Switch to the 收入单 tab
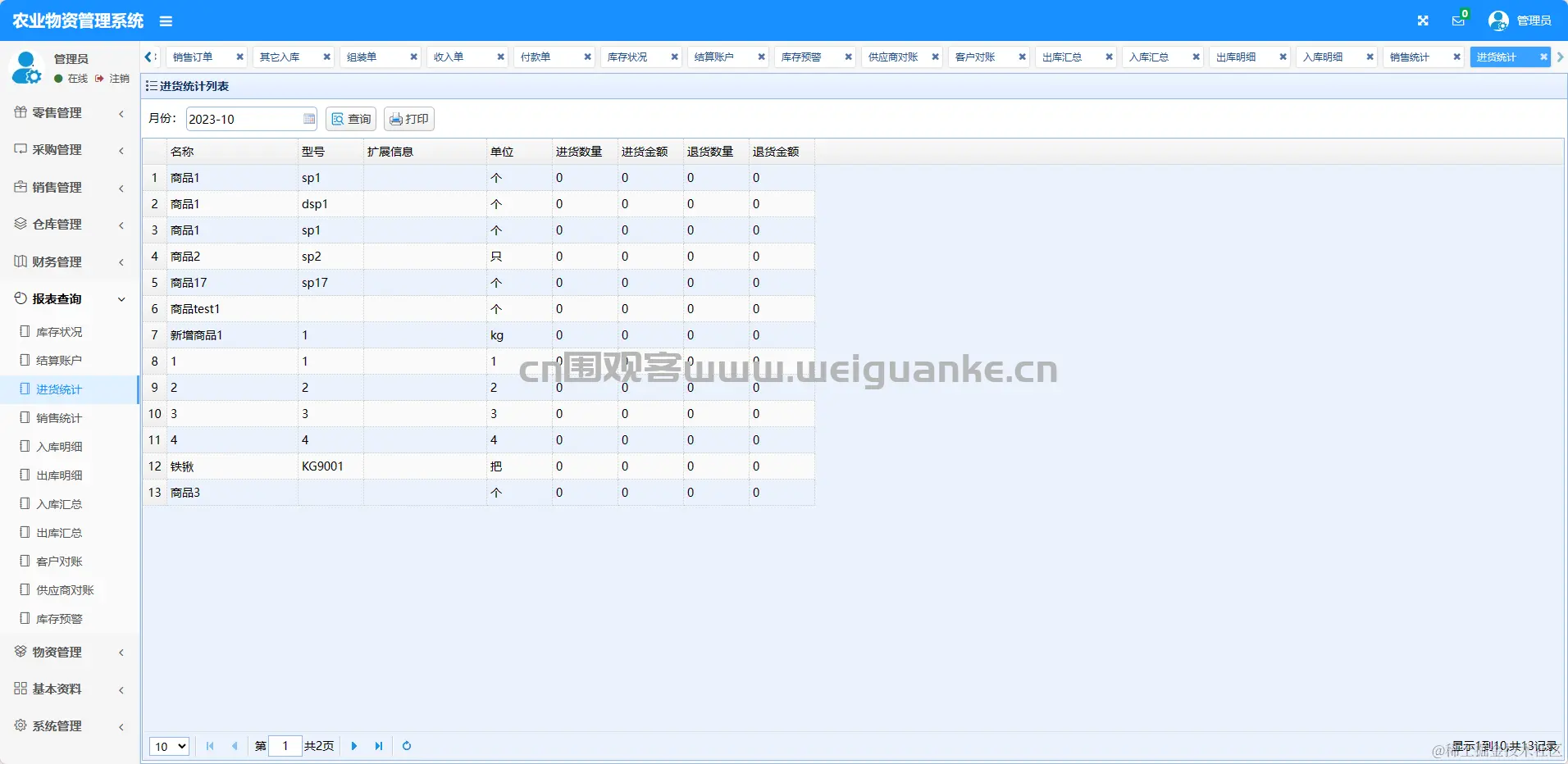Image resolution: width=1568 pixels, height=764 pixels. (x=449, y=57)
